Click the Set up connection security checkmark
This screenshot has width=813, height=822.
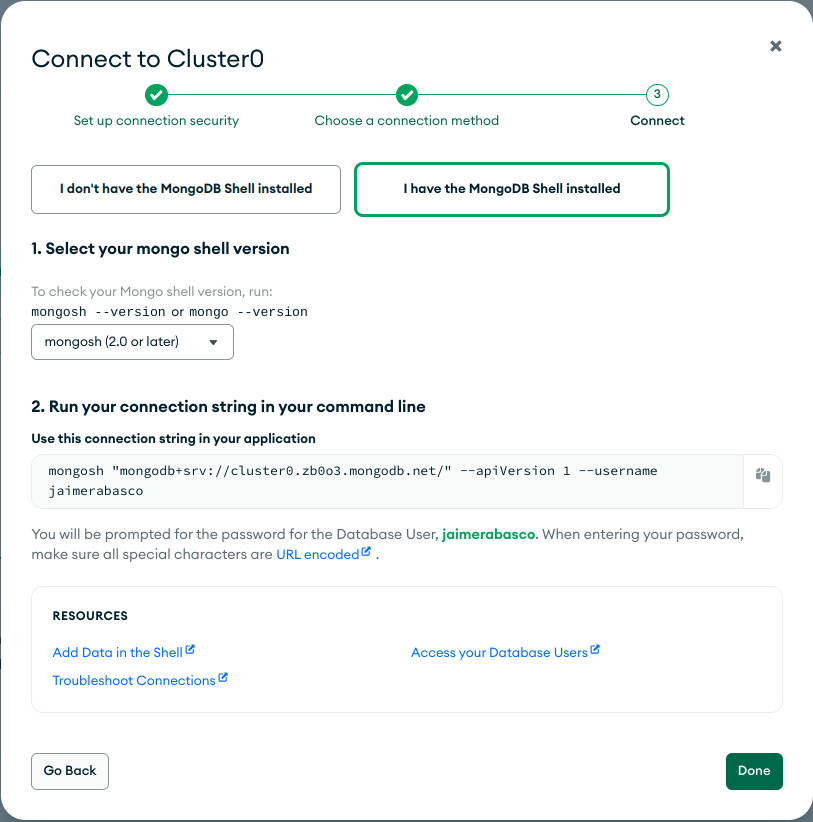[x=156, y=95]
